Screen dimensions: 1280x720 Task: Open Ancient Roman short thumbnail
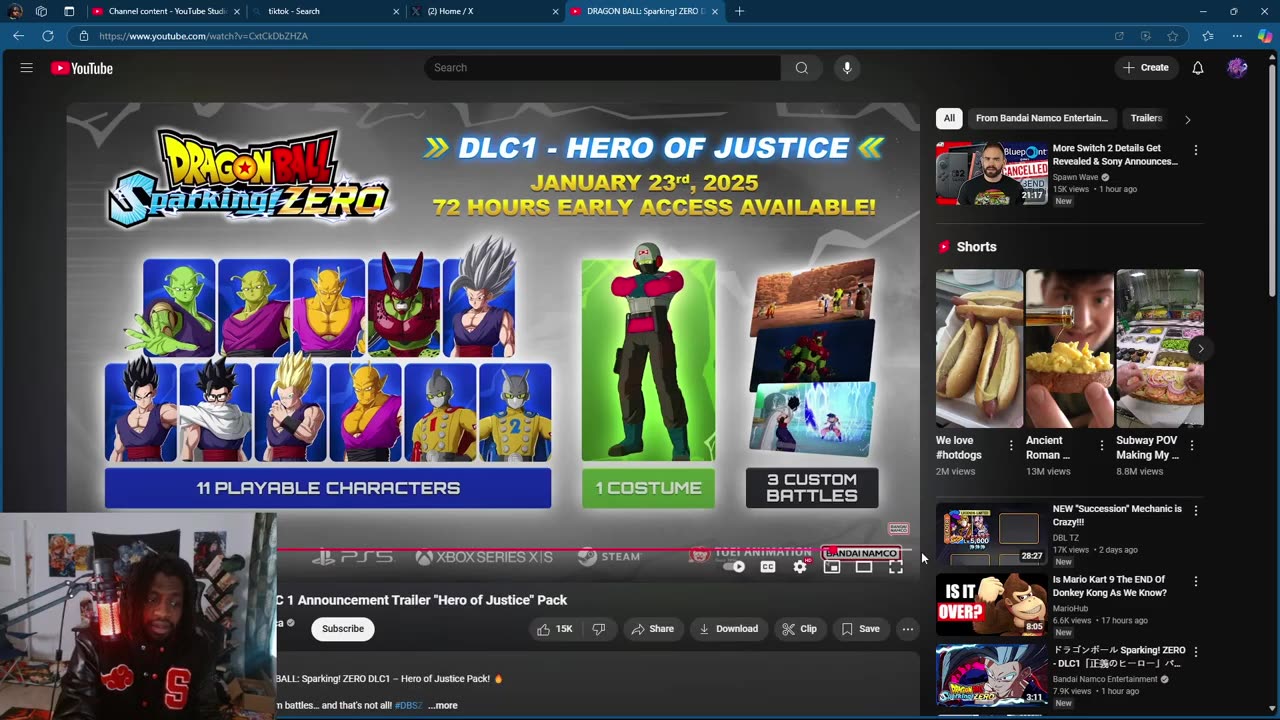pyautogui.click(x=1069, y=348)
